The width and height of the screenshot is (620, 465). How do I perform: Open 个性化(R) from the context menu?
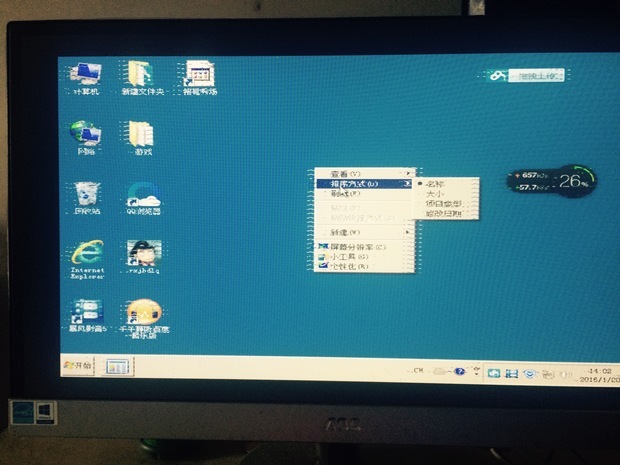click(x=364, y=266)
